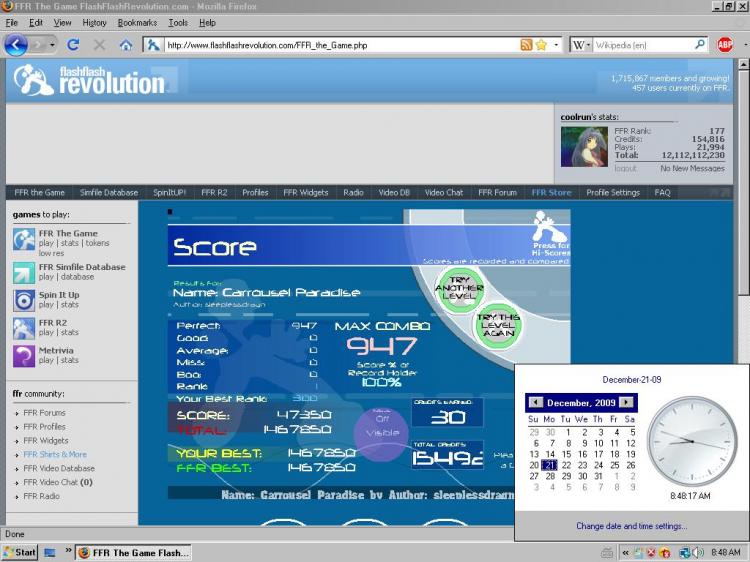Open the FFR Forums community link
Image resolution: width=750 pixels, height=562 pixels.
(x=44, y=412)
